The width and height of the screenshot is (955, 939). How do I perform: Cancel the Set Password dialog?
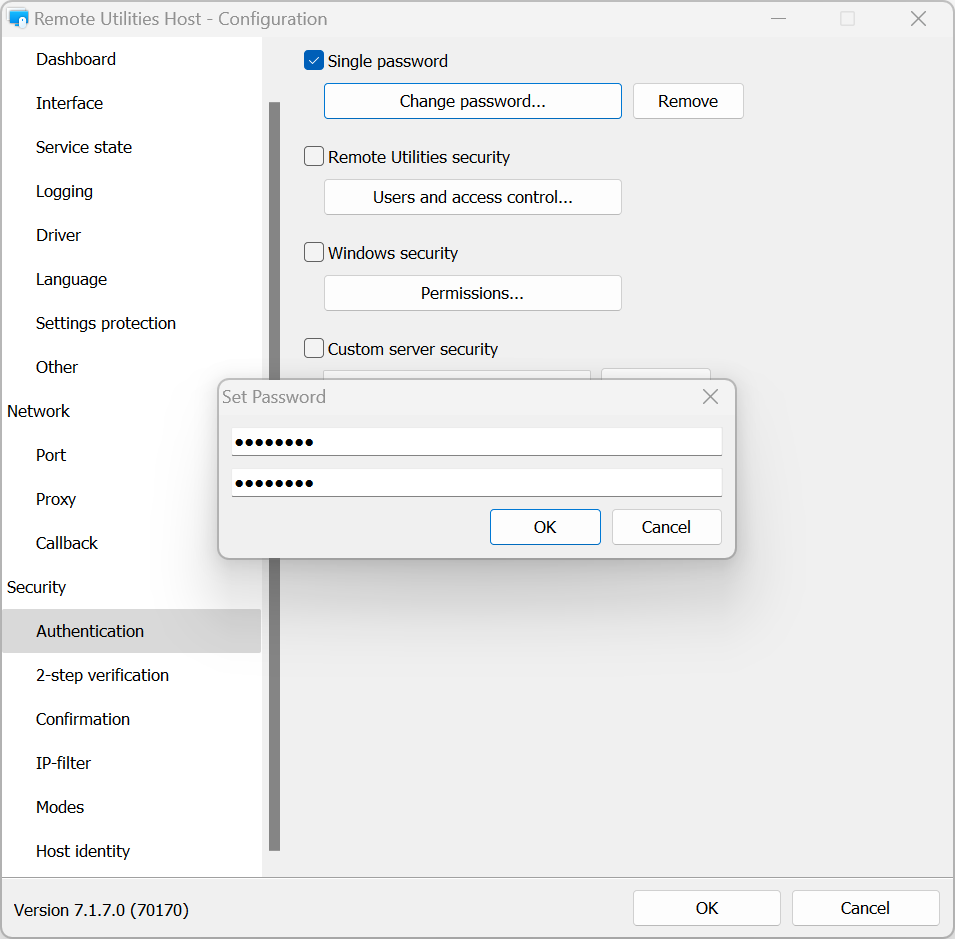(x=666, y=527)
